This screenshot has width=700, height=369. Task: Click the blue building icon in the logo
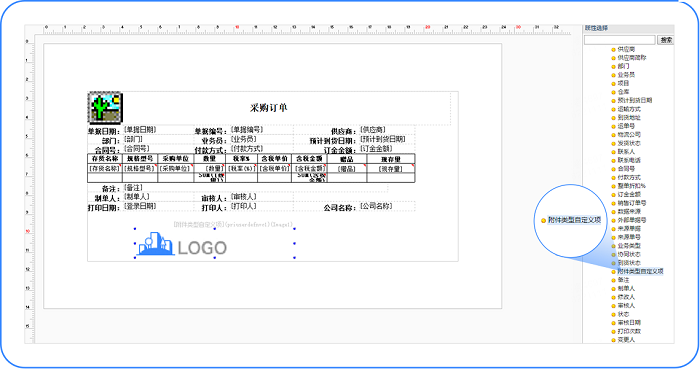coord(155,244)
